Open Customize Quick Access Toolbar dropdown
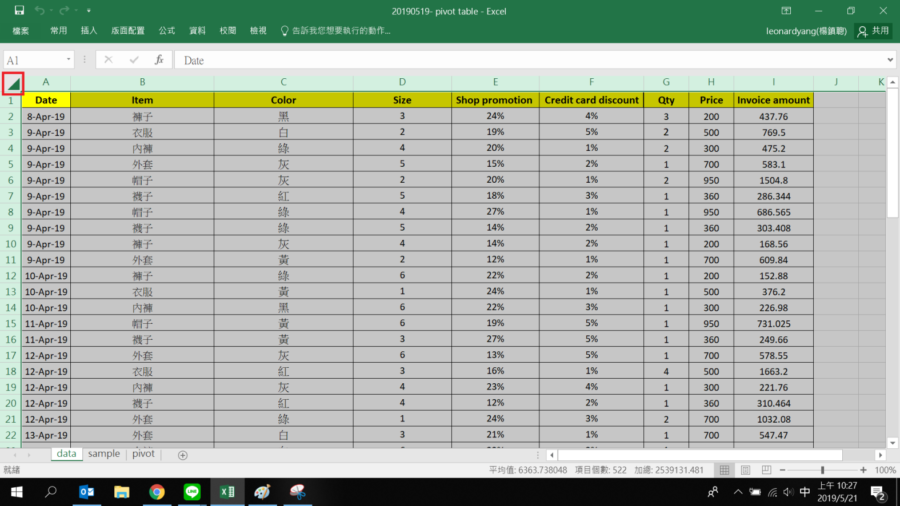 86,10
